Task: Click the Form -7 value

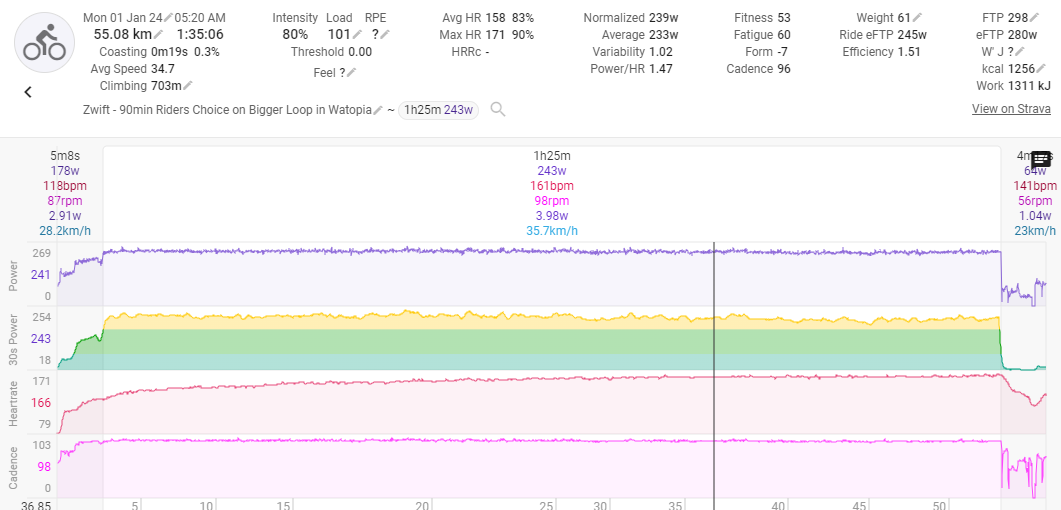Action: (x=784, y=51)
